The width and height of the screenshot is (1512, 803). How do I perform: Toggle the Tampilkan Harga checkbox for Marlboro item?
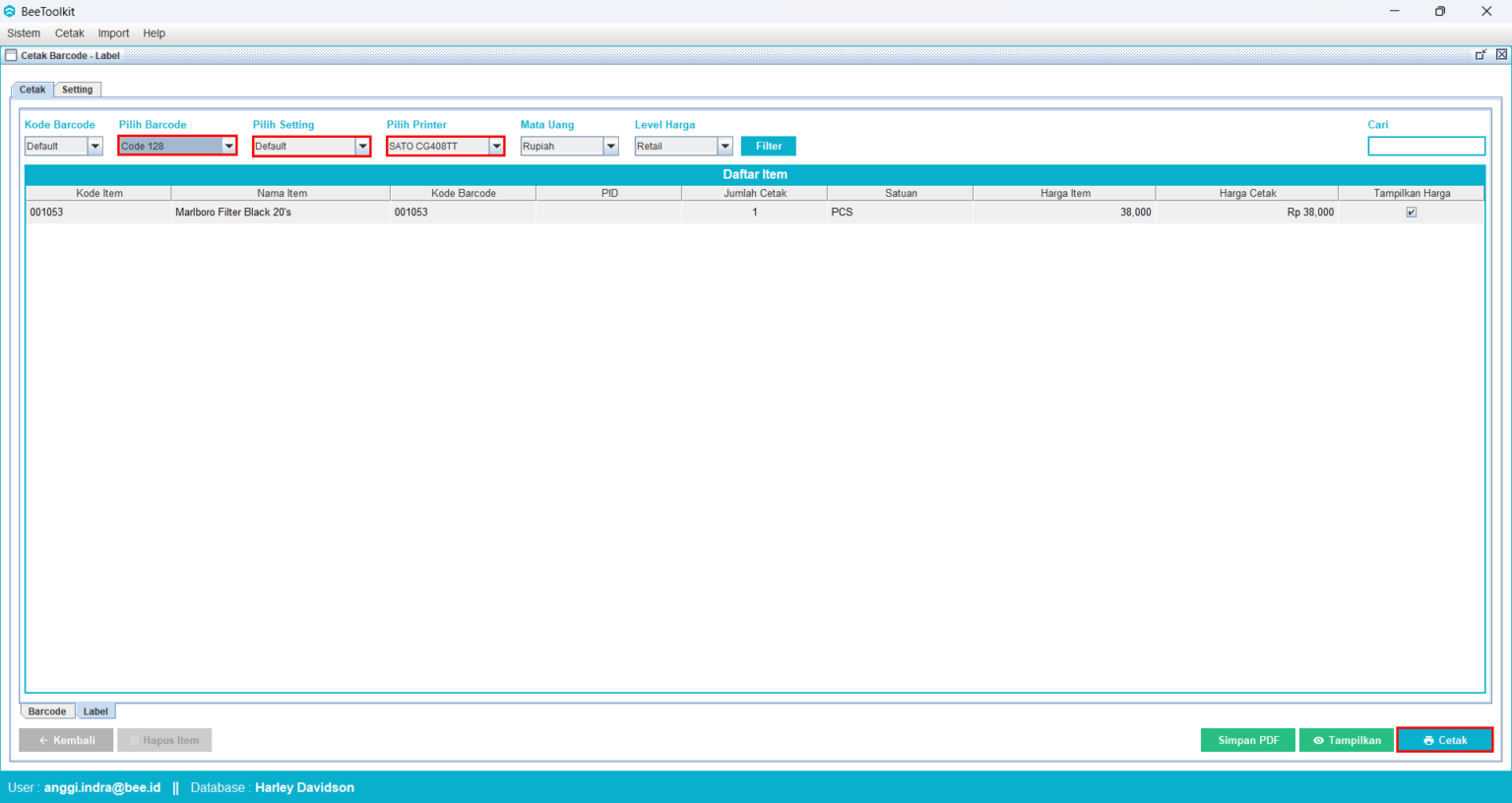point(1411,212)
